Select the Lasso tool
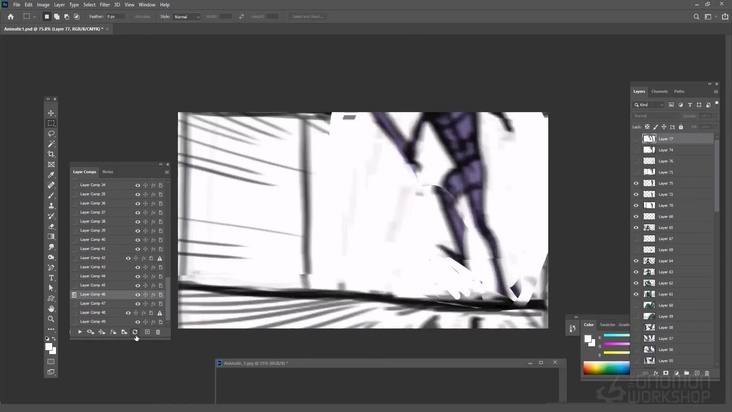 51,133
